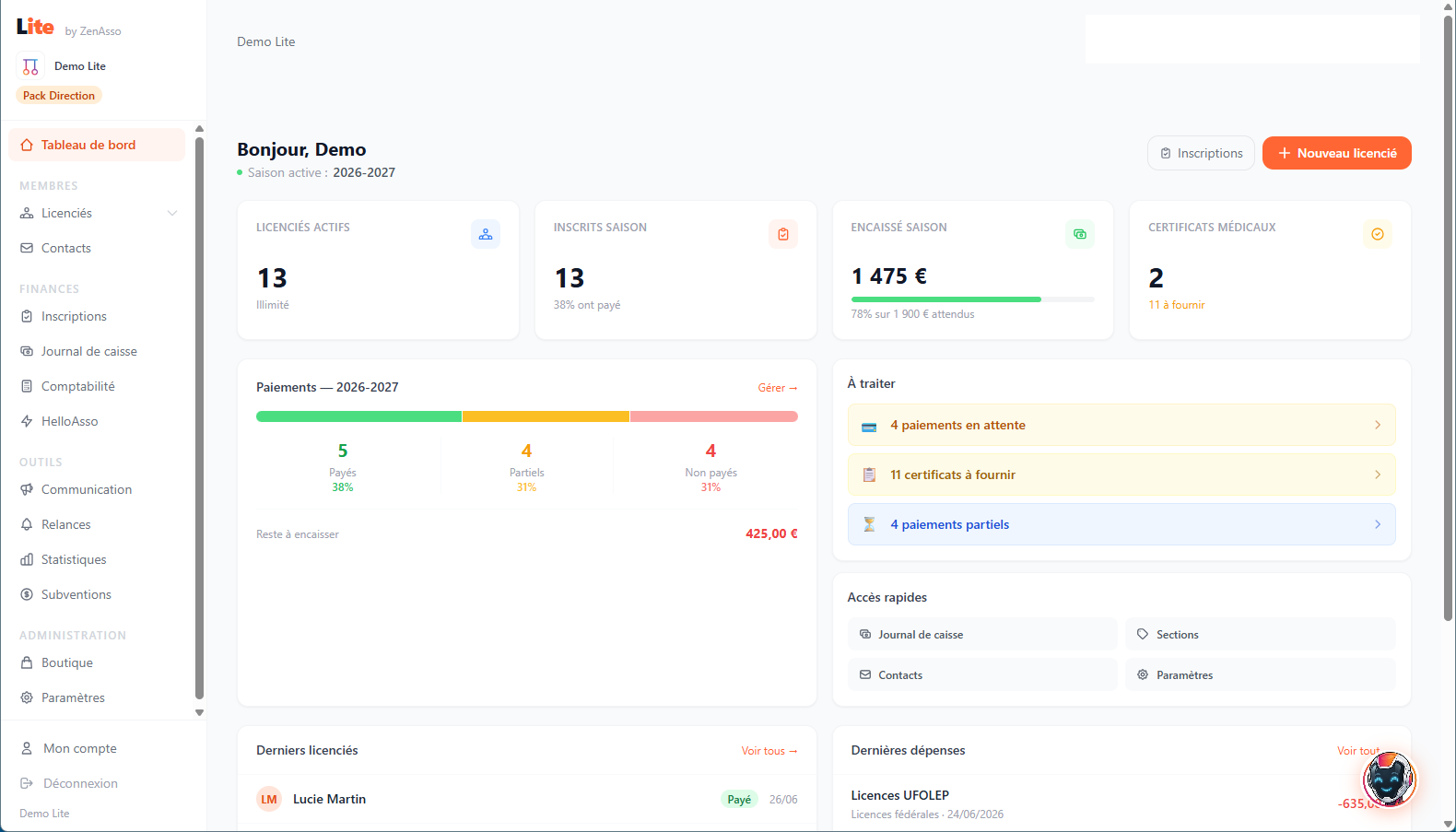Viewport: 1456px width, 832px height.
Task: Click the Encaissé saison cash icon
Action: click(x=1080, y=234)
